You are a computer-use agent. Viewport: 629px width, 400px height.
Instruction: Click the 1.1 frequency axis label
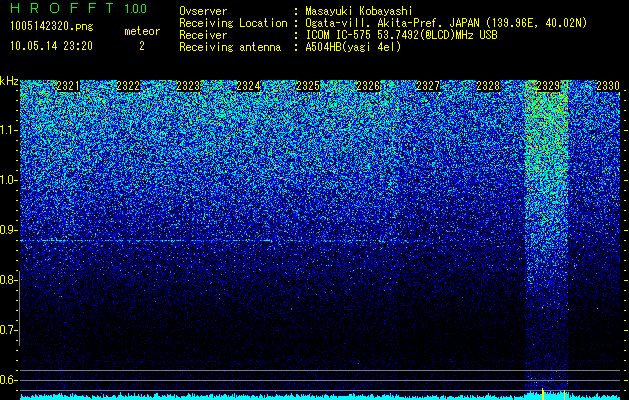pyautogui.click(x=8, y=130)
